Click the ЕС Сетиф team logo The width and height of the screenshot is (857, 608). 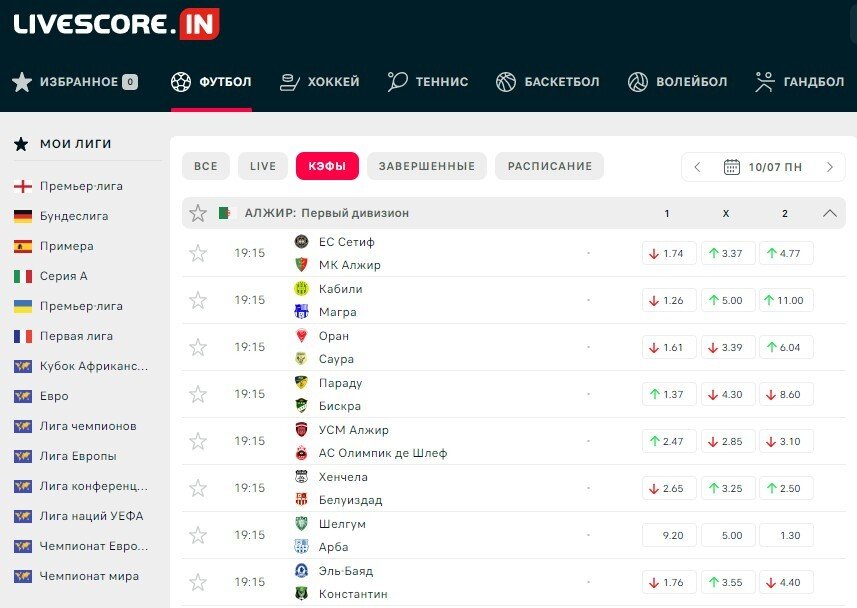click(x=301, y=242)
